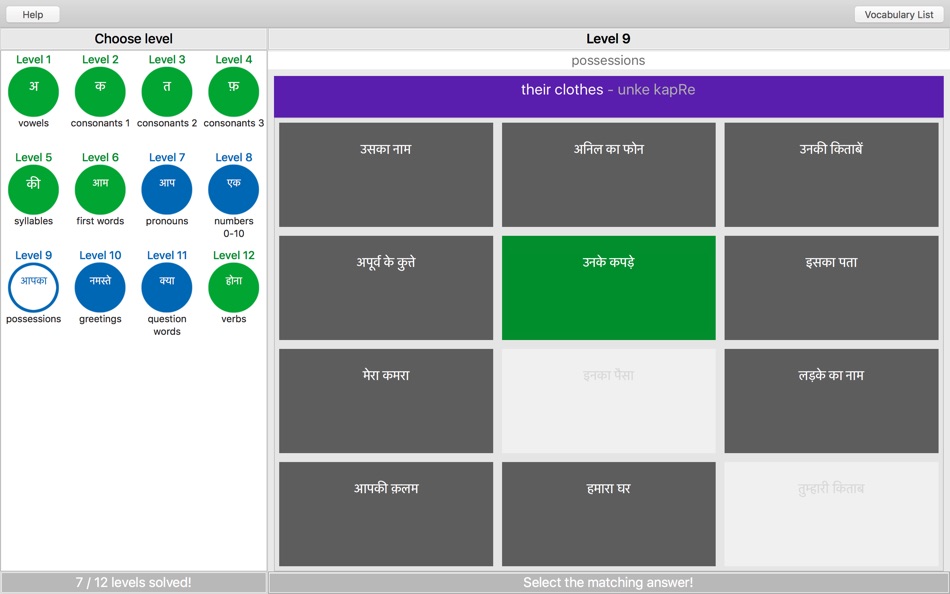This screenshot has width=950, height=594.
Task: Choose the answer tile लड़के का नाम
Action: tap(831, 401)
